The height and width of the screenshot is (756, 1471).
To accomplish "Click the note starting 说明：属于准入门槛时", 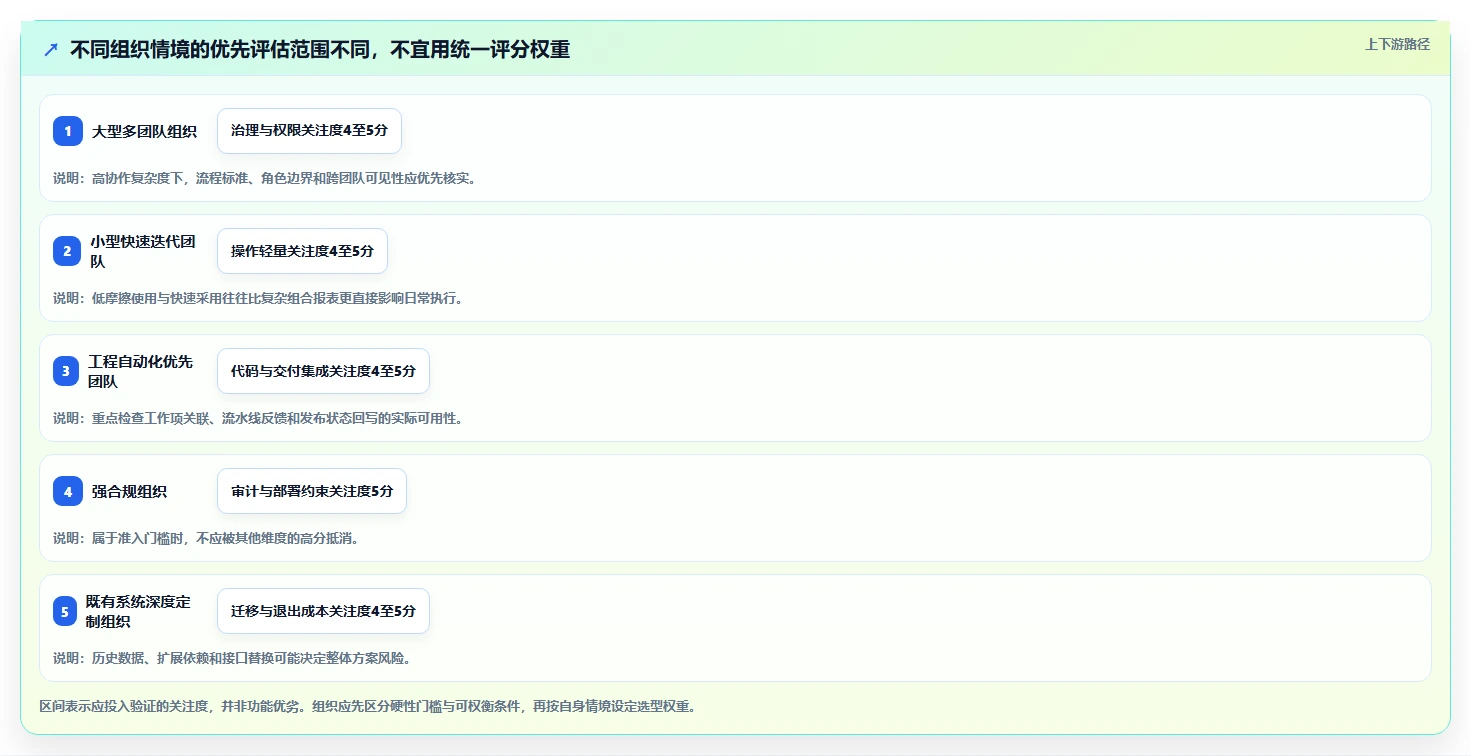I will 206,538.
